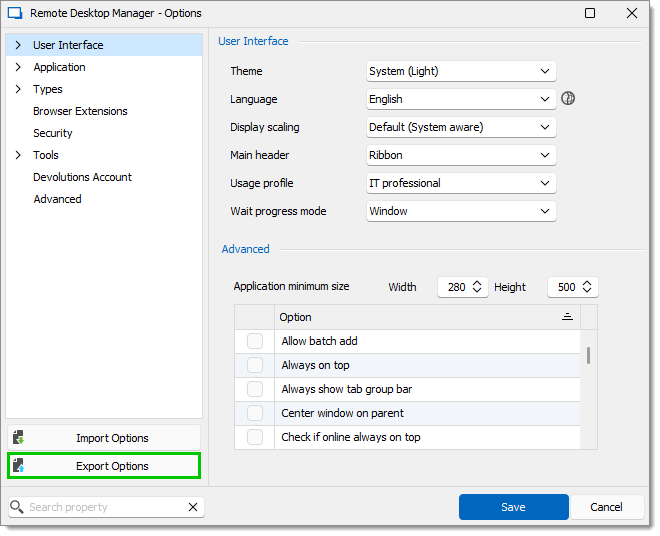Open the Usage profile dropdown
The width and height of the screenshot is (660, 536).
click(461, 183)
